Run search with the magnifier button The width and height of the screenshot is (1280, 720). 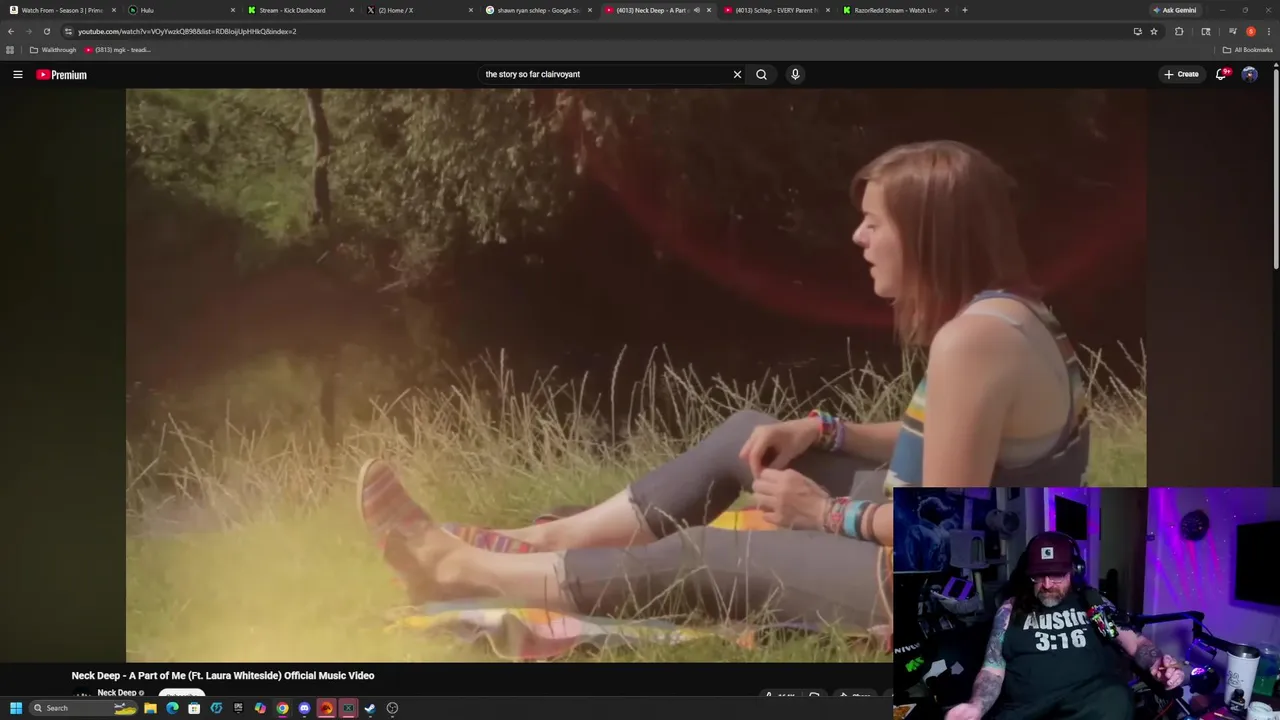[x=761, y=74]
